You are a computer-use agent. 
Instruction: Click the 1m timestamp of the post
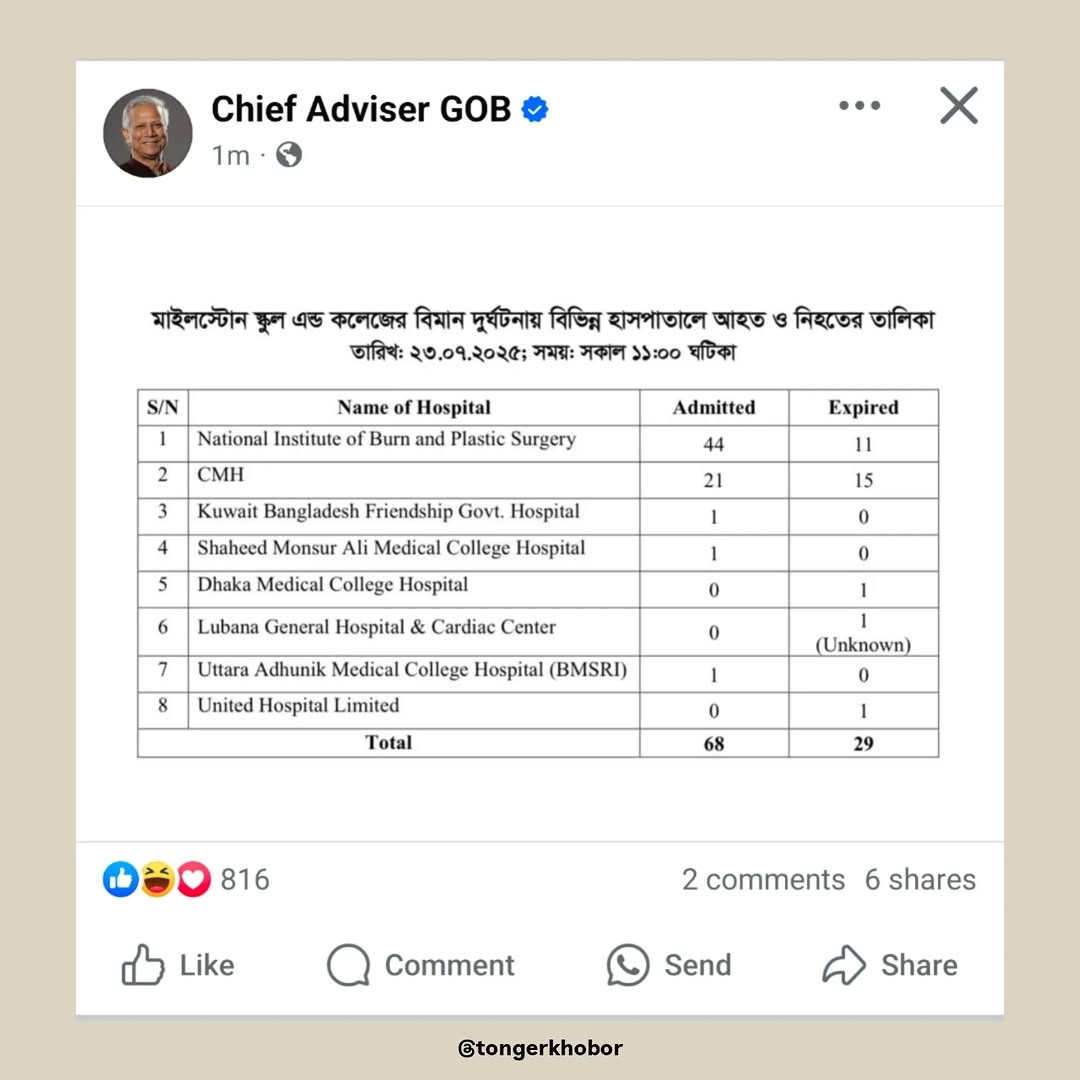pyautogui.click(x=231, y=155)
